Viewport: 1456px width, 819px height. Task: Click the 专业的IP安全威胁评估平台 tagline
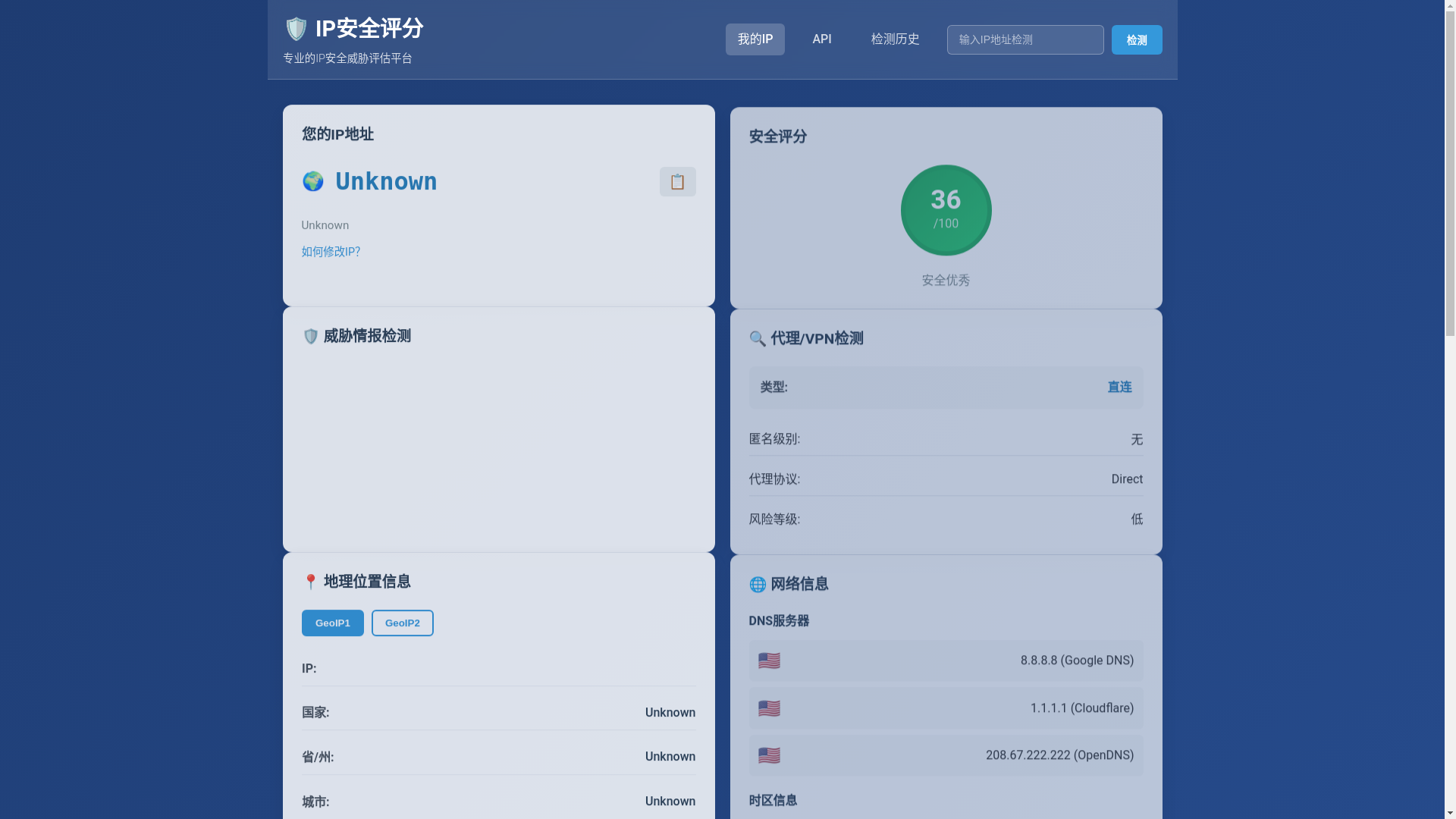(x=347, y=58)
